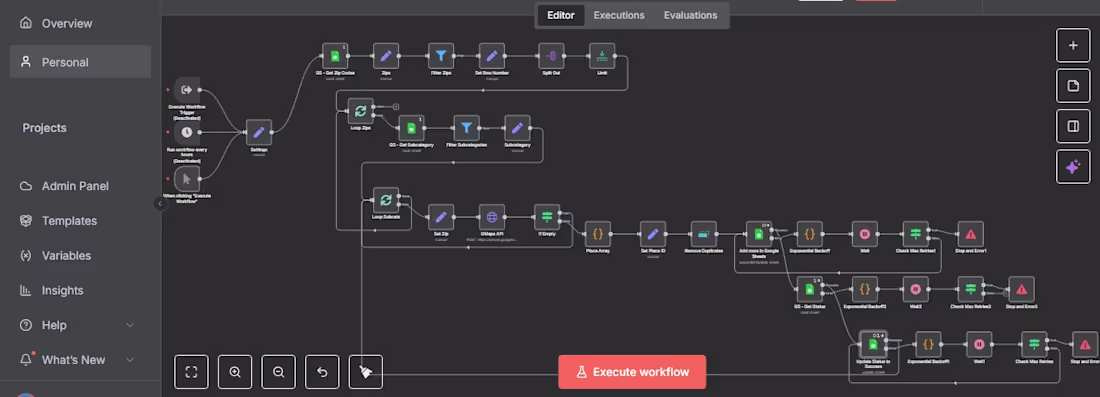Add a sticky note via canvas button
Viewport: 1100px width, 397px height.
pos(1073,86)
